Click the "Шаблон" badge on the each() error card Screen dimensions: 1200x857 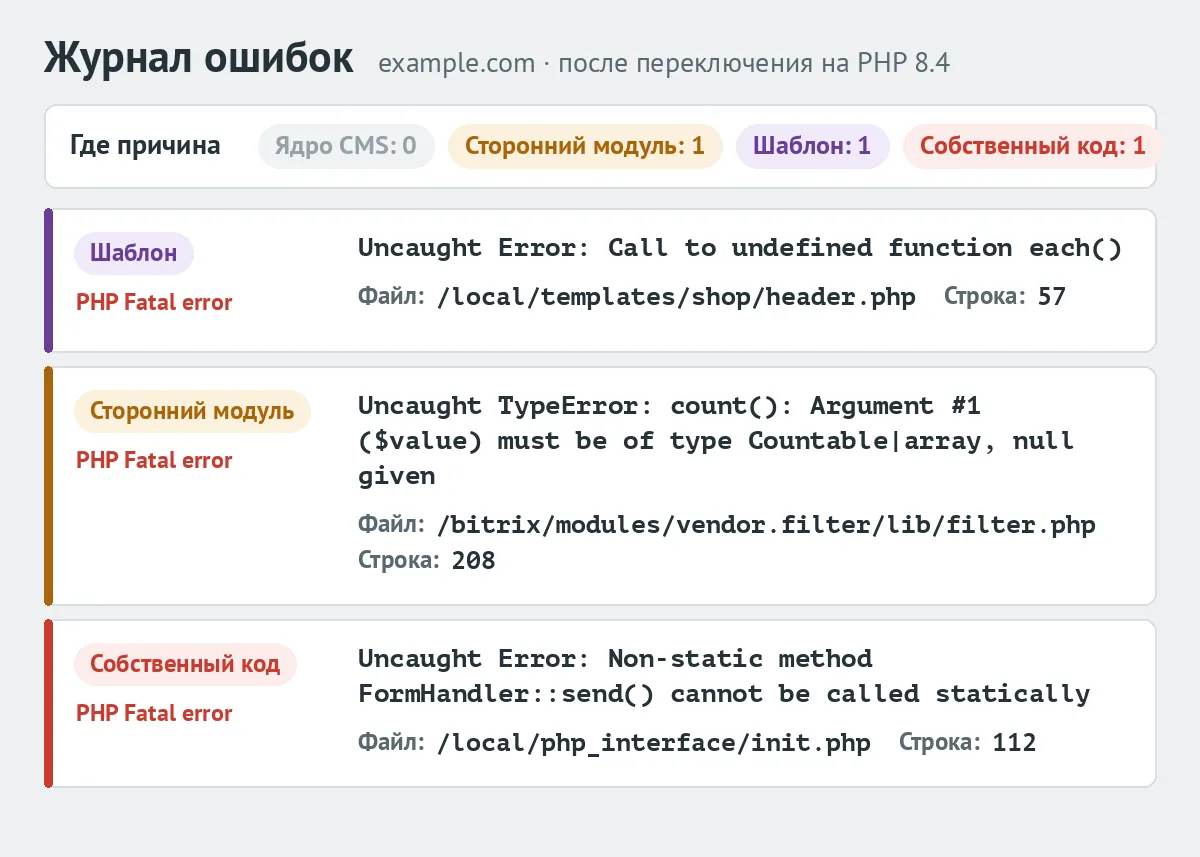coord(134,253)
